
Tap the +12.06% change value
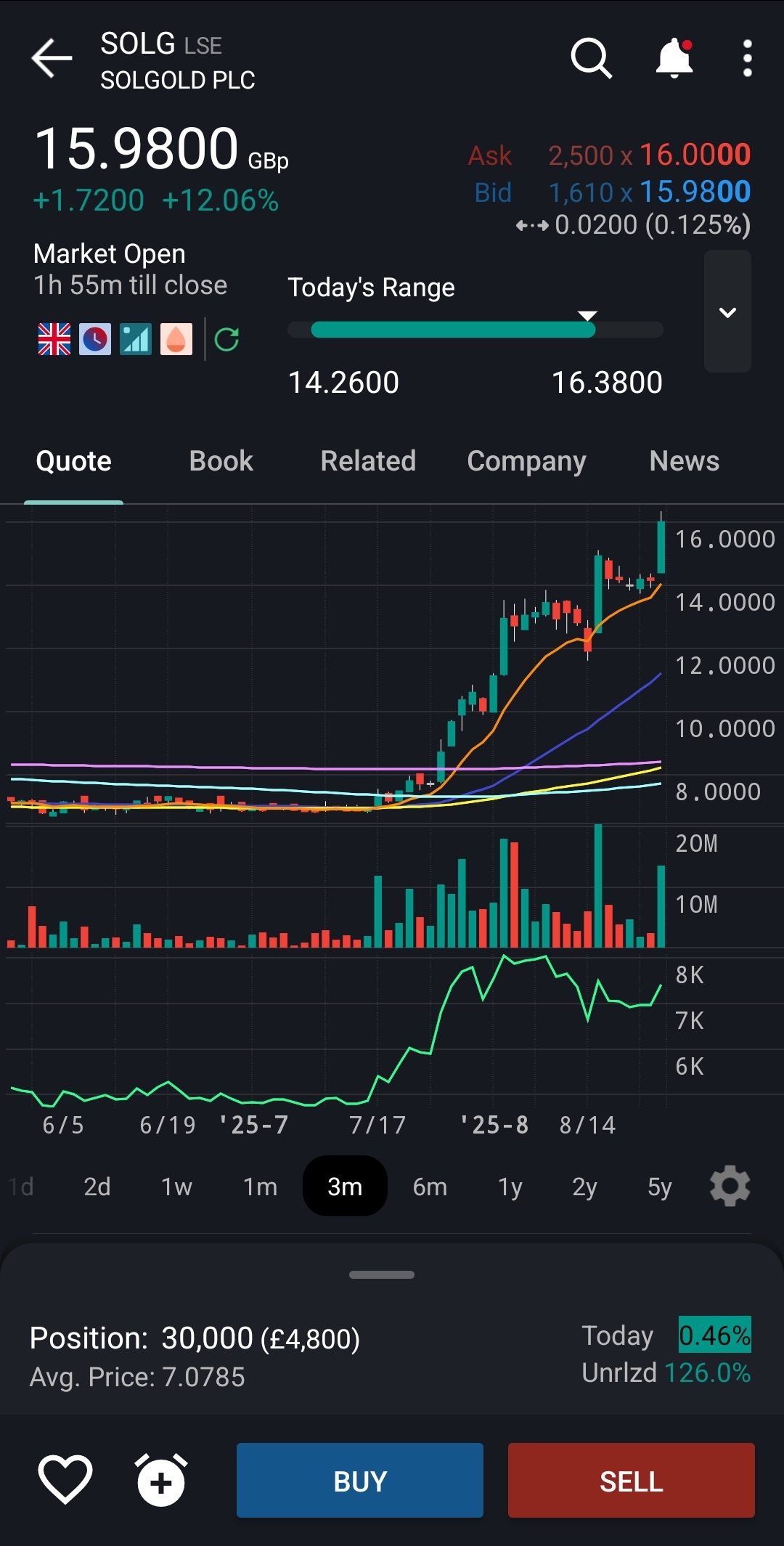click(x=221, y=200)
